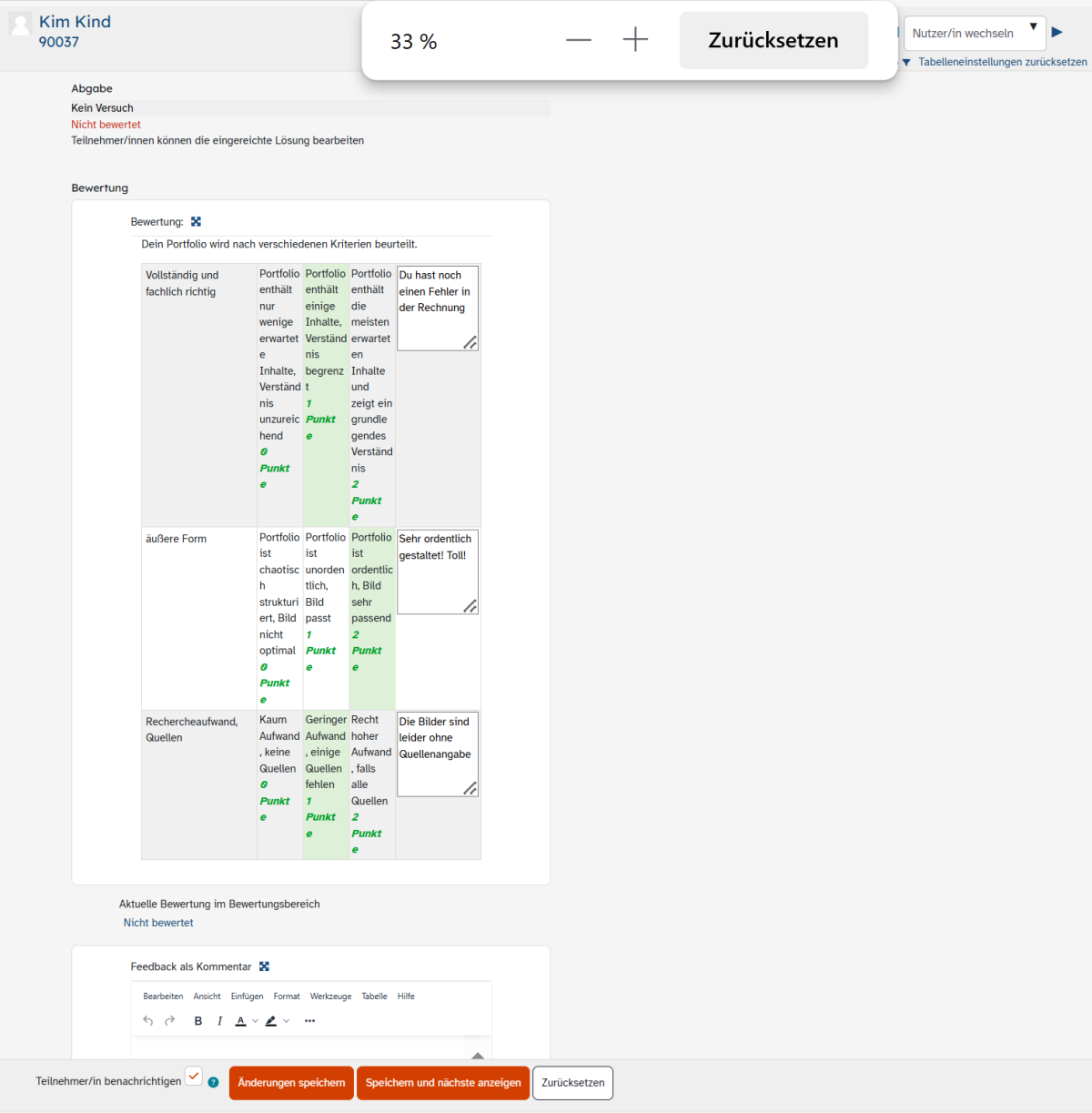Toggle bold formatting in the feedback editor
1092x1113 pixels.
pyautogui.click(x=198, y=1021)
